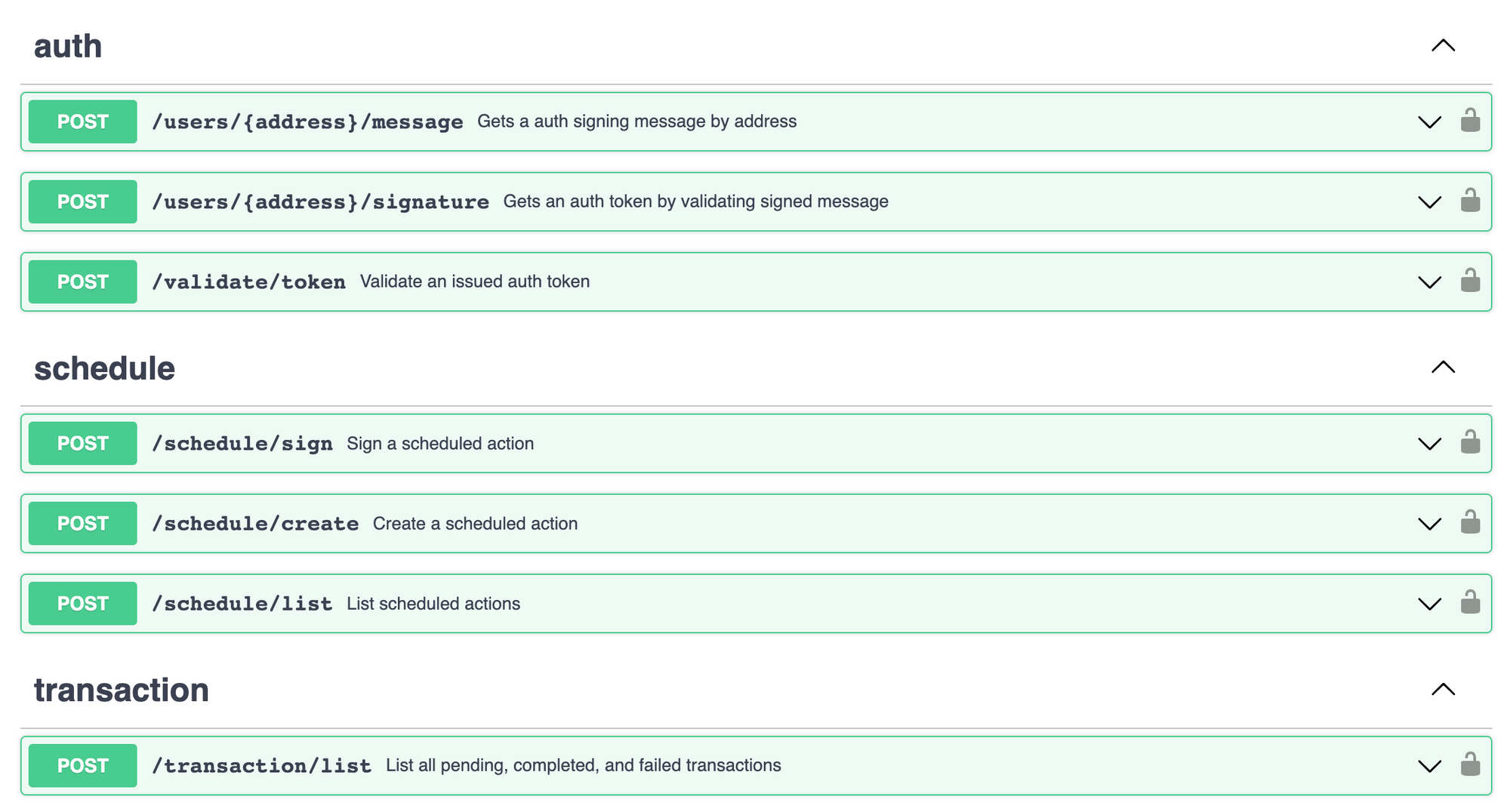The width and height of the screenshot is (1510, 812).
Task: Click 'List all pending, completed, and failed transactions'
Action: click(x=583, y=765)
